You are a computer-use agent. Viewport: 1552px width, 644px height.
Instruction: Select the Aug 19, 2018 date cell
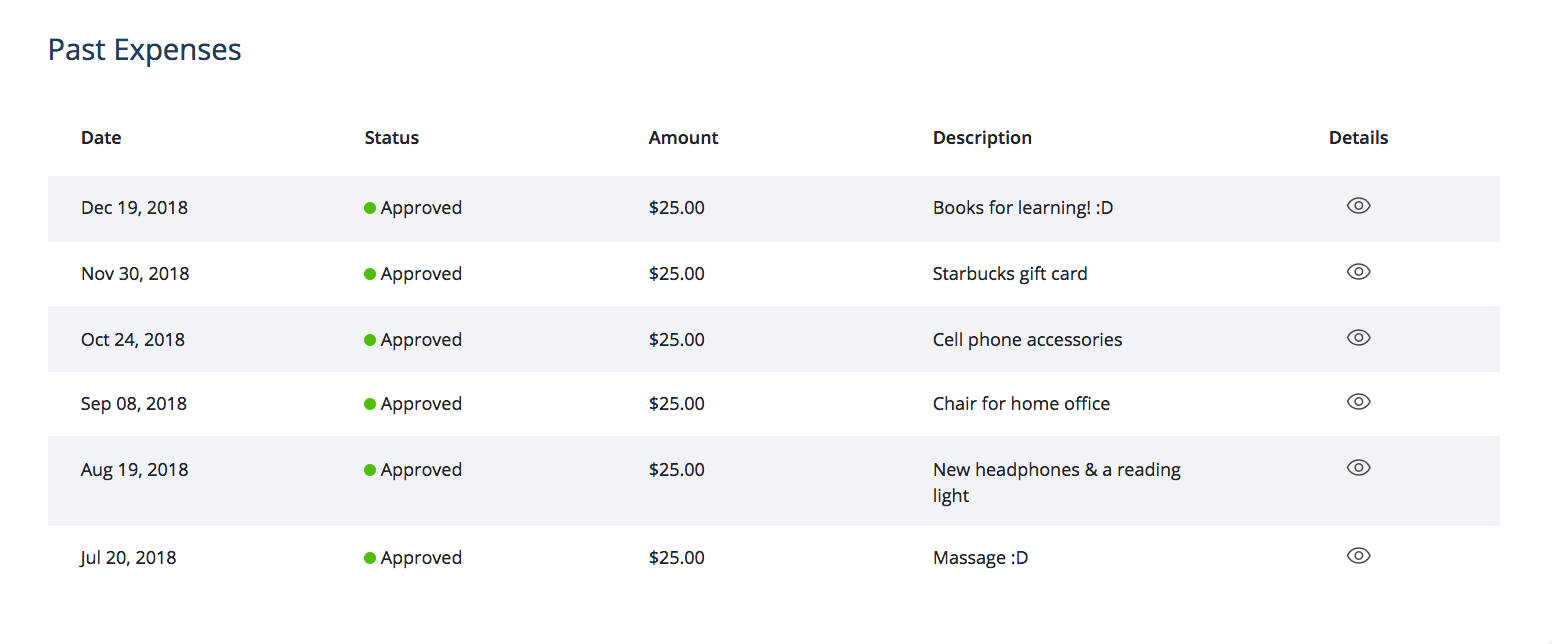134,470
